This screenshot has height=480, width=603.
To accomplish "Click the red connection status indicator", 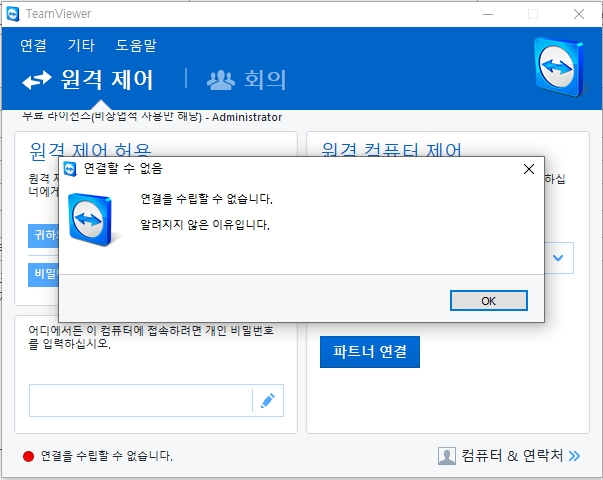I will 28,456.
